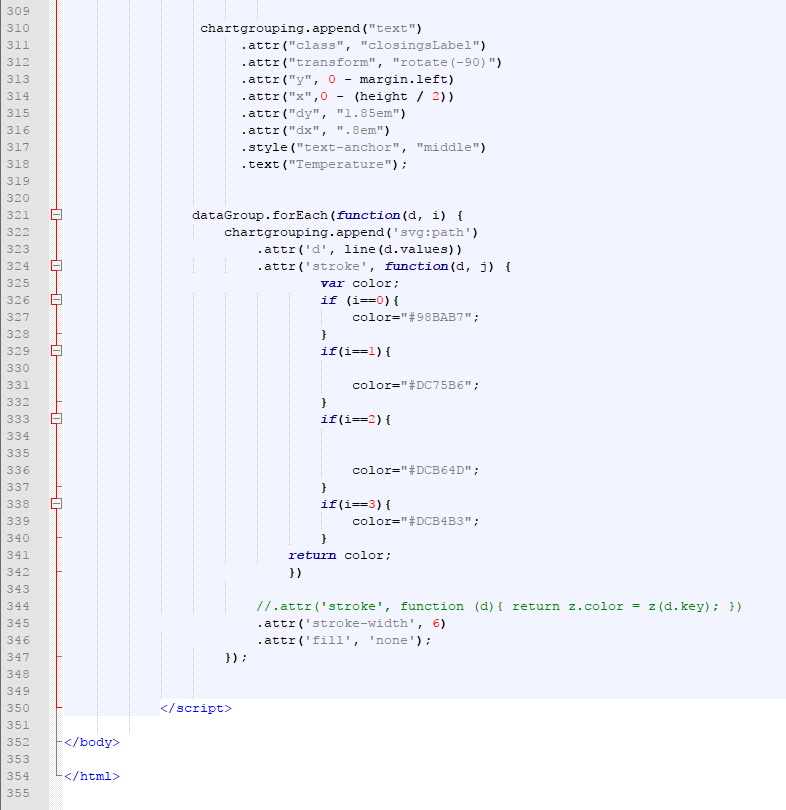Click the var color declaration
Screen dimensions: 786x810
[x=359, y=284]
